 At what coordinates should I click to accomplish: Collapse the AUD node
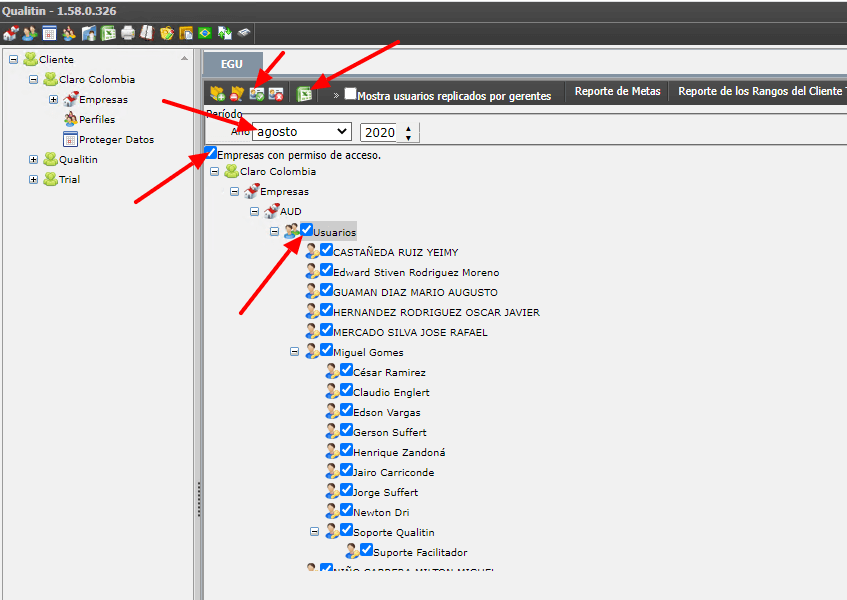click(x=254, y=211)
